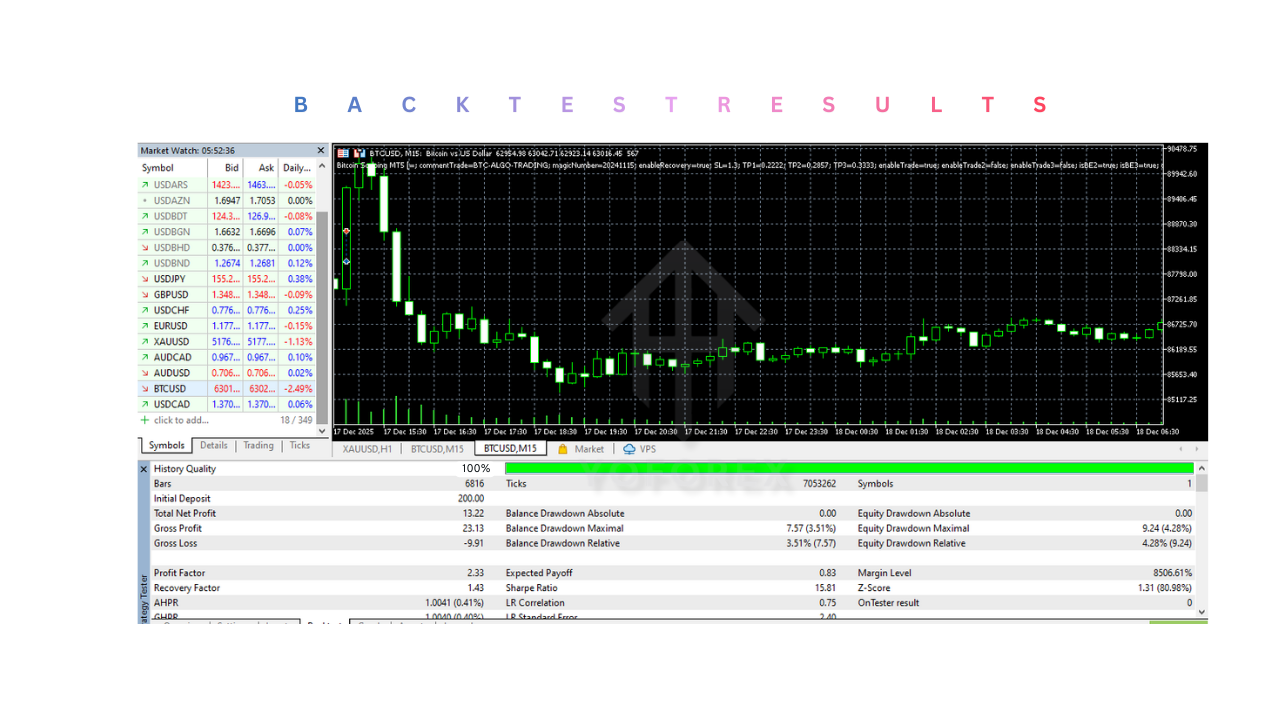The image size is (1280, 720).
Task: Click the dot icon next to USDAZN
Action: click(x=146, y=200)
